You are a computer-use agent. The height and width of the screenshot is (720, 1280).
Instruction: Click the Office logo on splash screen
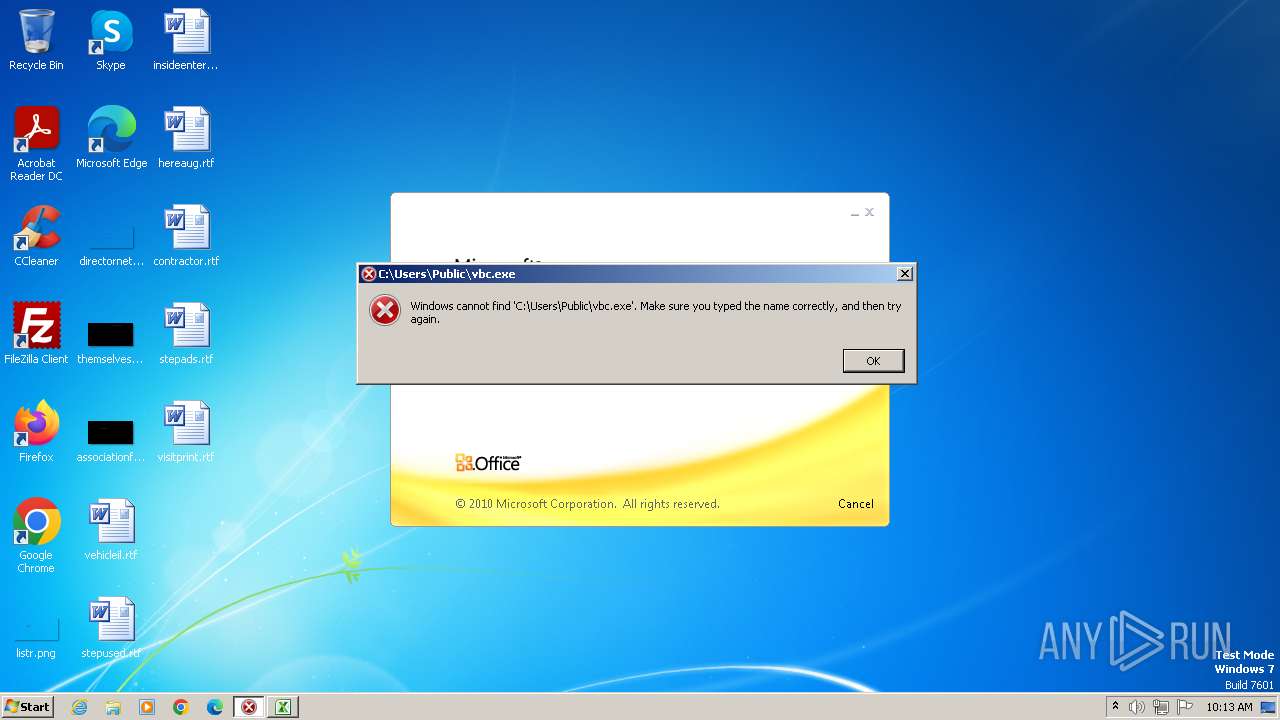tap(488, 463)
